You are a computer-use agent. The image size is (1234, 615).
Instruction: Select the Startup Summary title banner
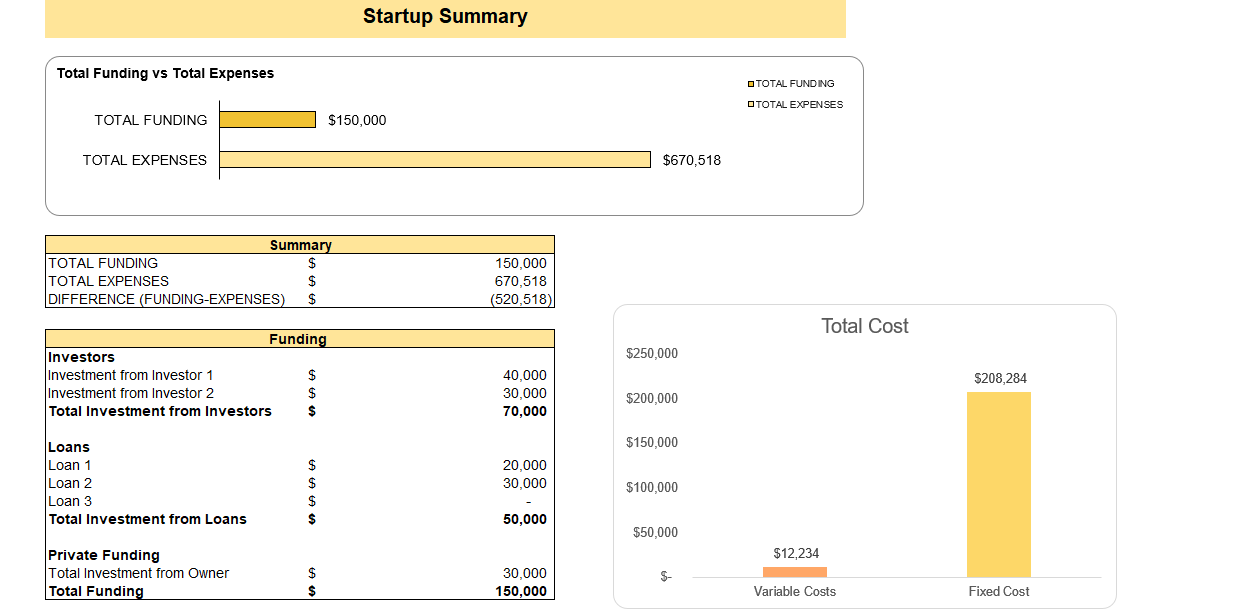click(x=445, y=16)
